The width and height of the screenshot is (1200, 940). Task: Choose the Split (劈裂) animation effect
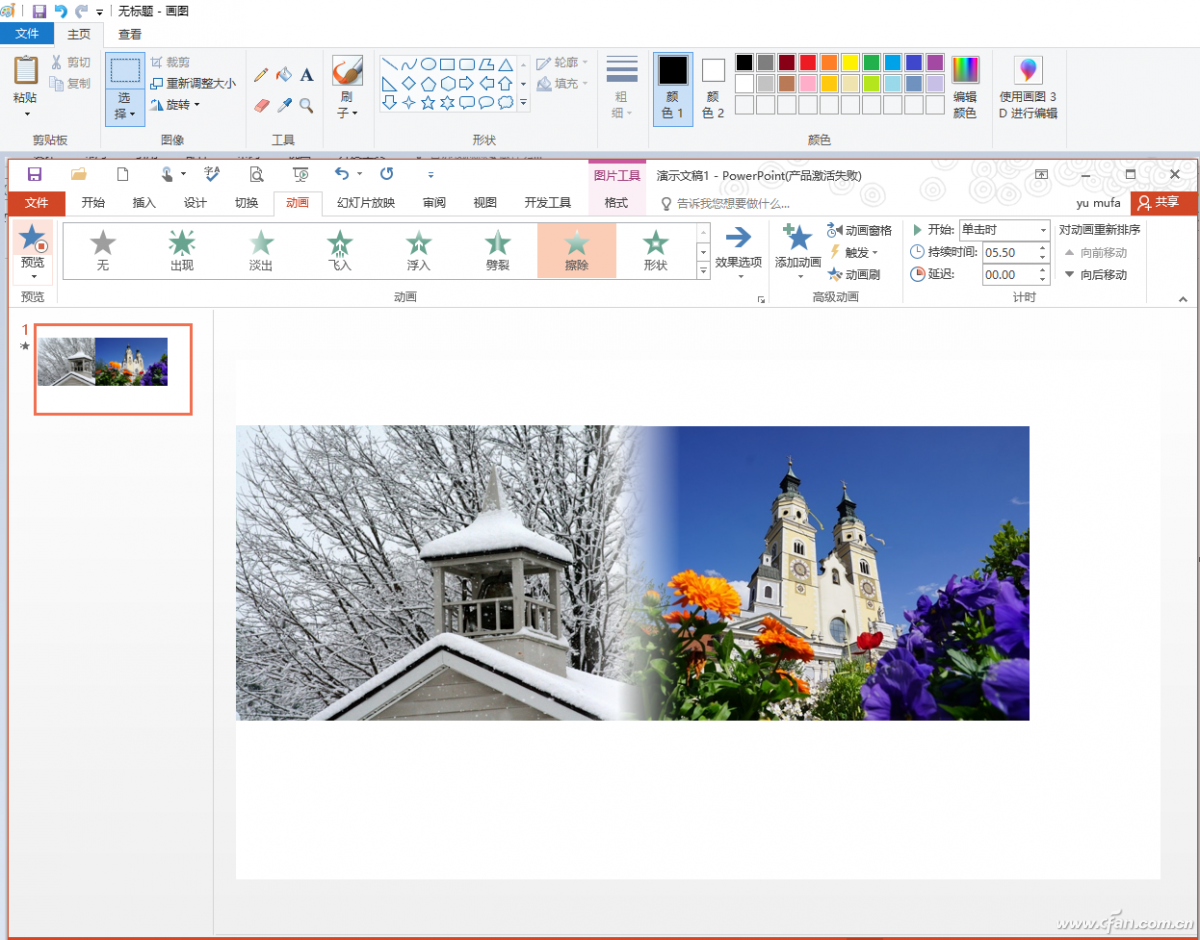click(497, 250)
